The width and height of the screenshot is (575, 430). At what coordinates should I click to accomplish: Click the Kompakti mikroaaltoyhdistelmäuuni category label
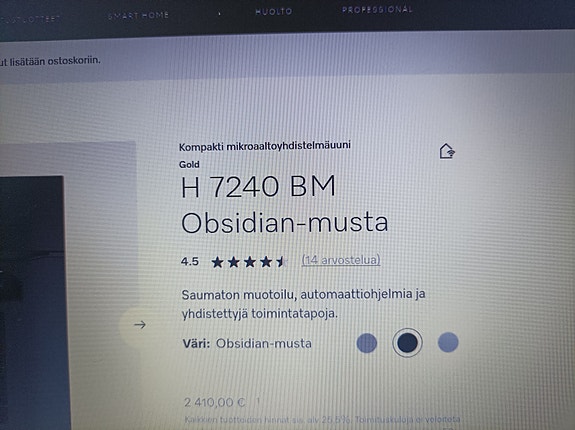pos(265,146)
